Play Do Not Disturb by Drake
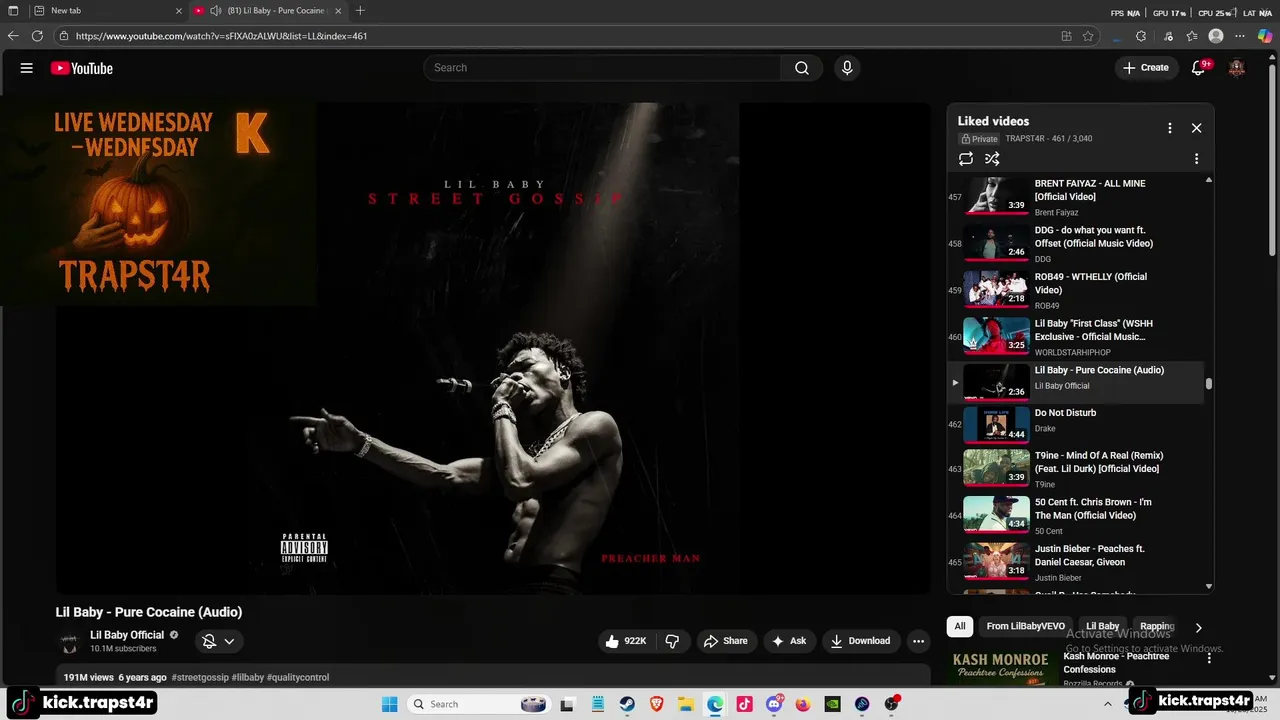The height and width of the screenshot is (720, 1280). pyautogui.click(x=1075, y=424)
